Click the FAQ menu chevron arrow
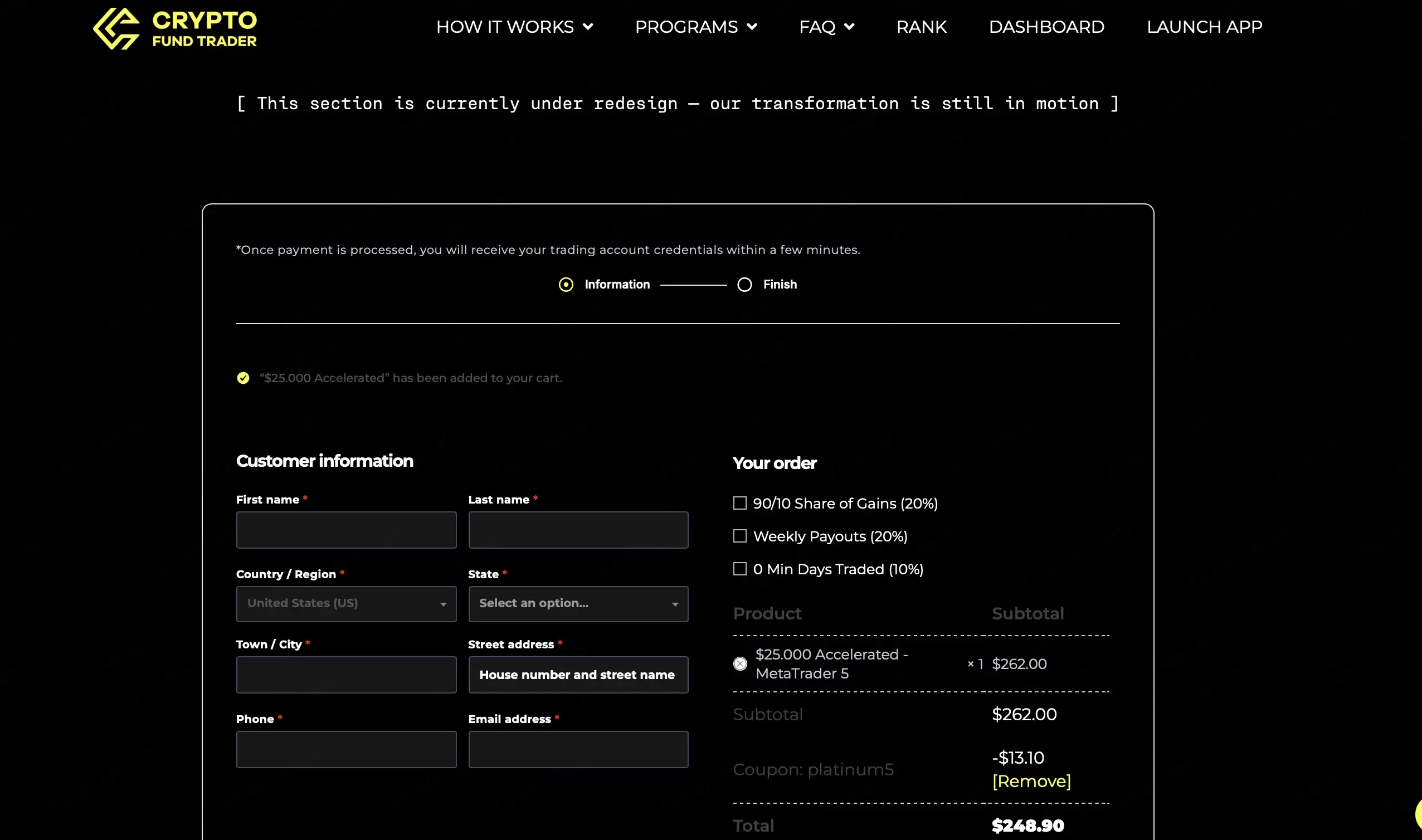 pyautogui.click(x=849, y=27)
